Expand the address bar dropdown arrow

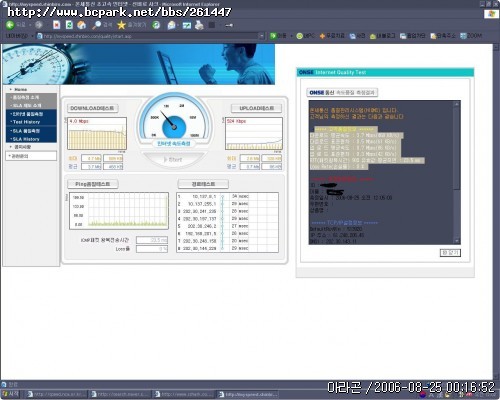point(262,36)
